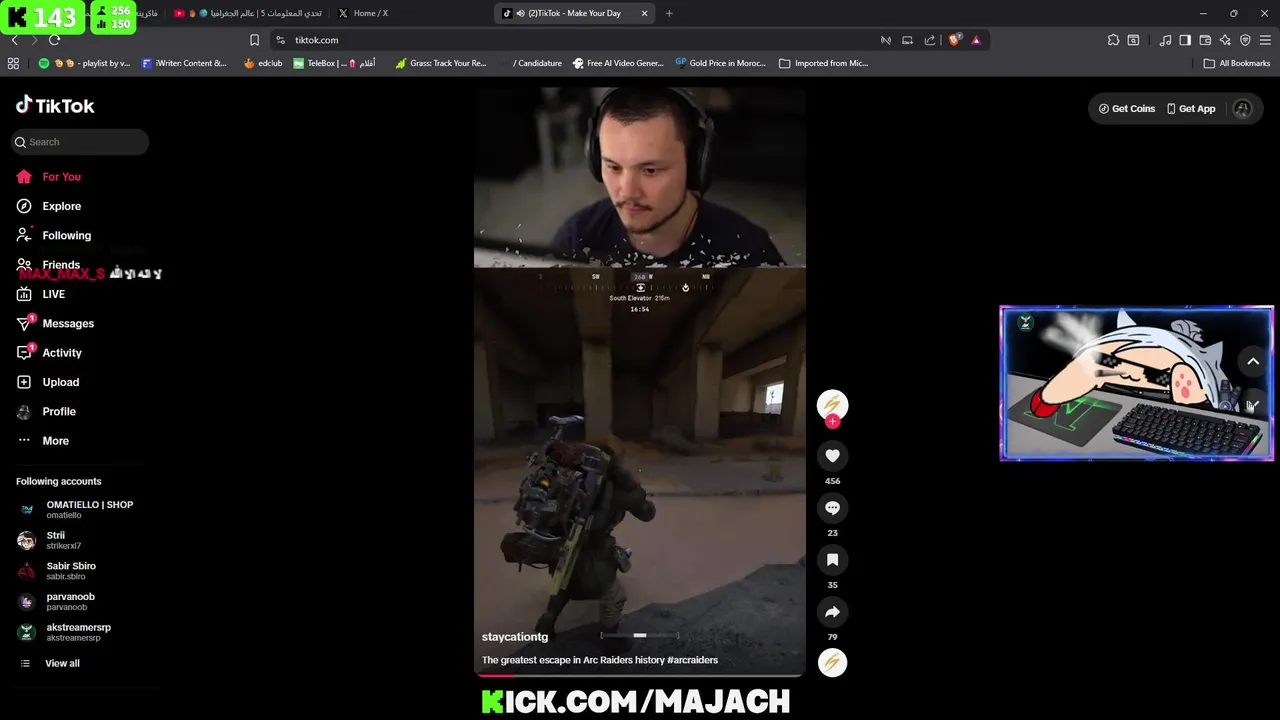Open akstreamersrp following account
The width and height of the screenshot is (1280, 720).
64,632
